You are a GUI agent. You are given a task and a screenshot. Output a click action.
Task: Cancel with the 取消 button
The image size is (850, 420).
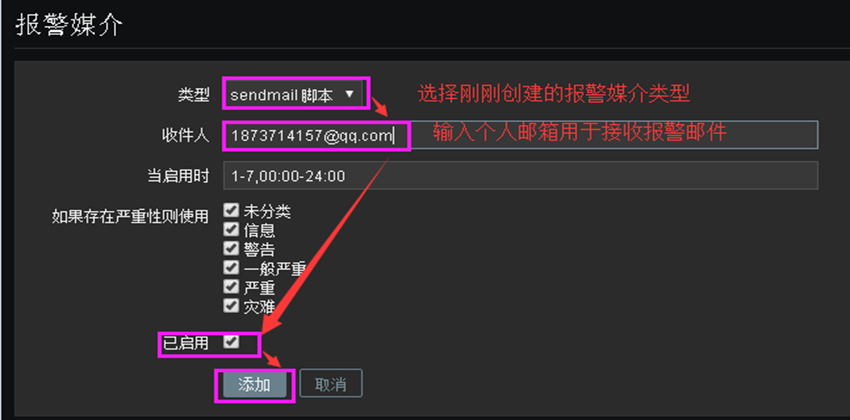point(331,384)
